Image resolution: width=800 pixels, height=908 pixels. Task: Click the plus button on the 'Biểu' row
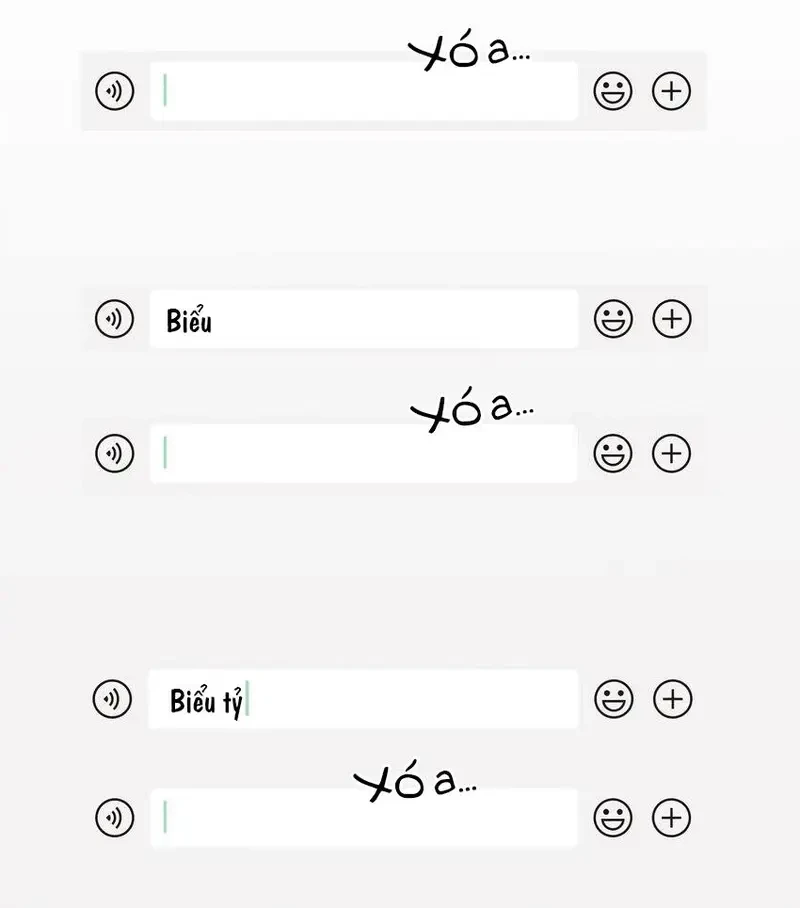tap(671, 319)
